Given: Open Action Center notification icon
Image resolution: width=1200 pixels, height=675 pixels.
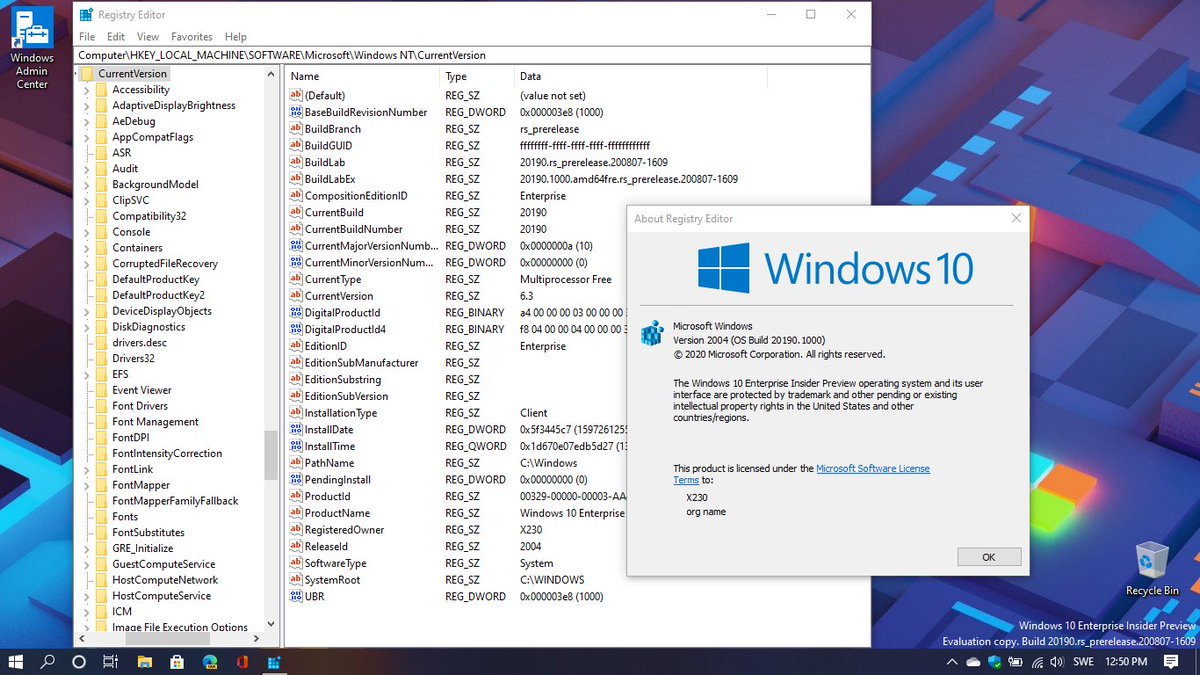Looking at the screenshot, I should point(1171,662).
